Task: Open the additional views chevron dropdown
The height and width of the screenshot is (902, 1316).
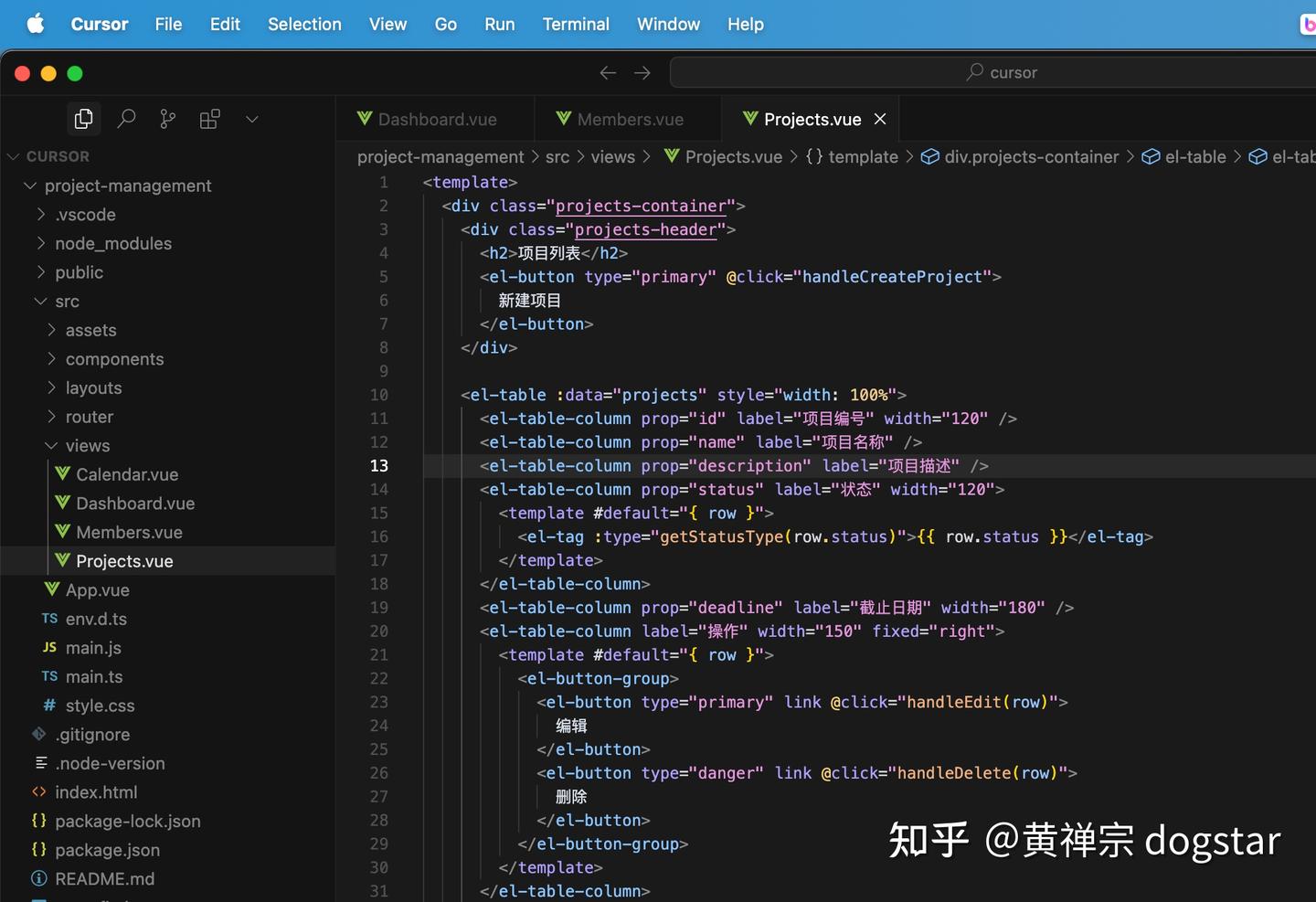Action: coord(252,118)
